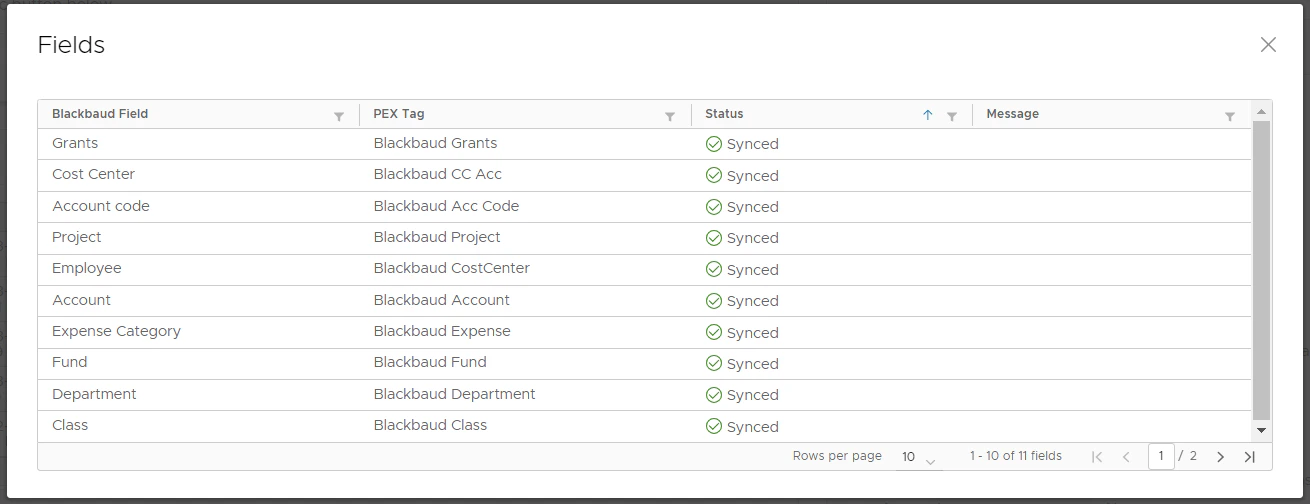Sort by Message column header
The image size is (1310, 504).
point(1012,114)
